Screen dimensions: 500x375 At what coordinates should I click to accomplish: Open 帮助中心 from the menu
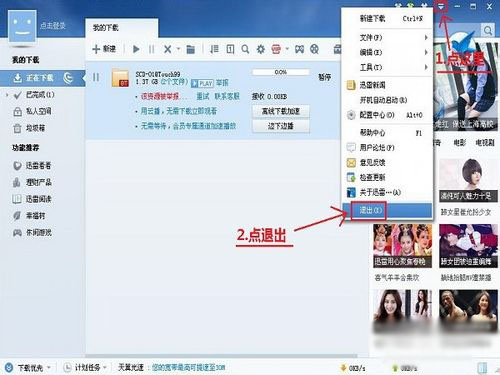click(387, 133)
